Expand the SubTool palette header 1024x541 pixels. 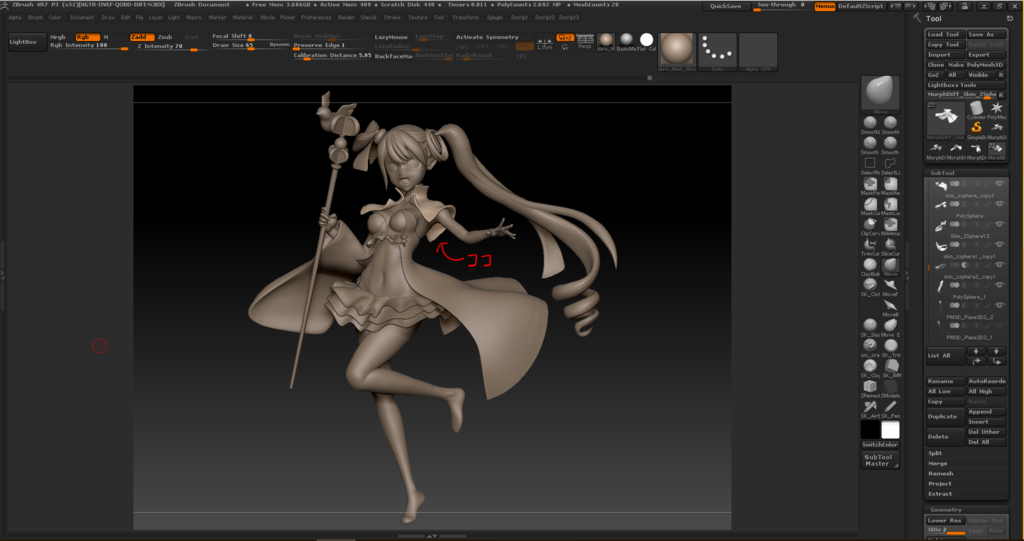[965, 173]
